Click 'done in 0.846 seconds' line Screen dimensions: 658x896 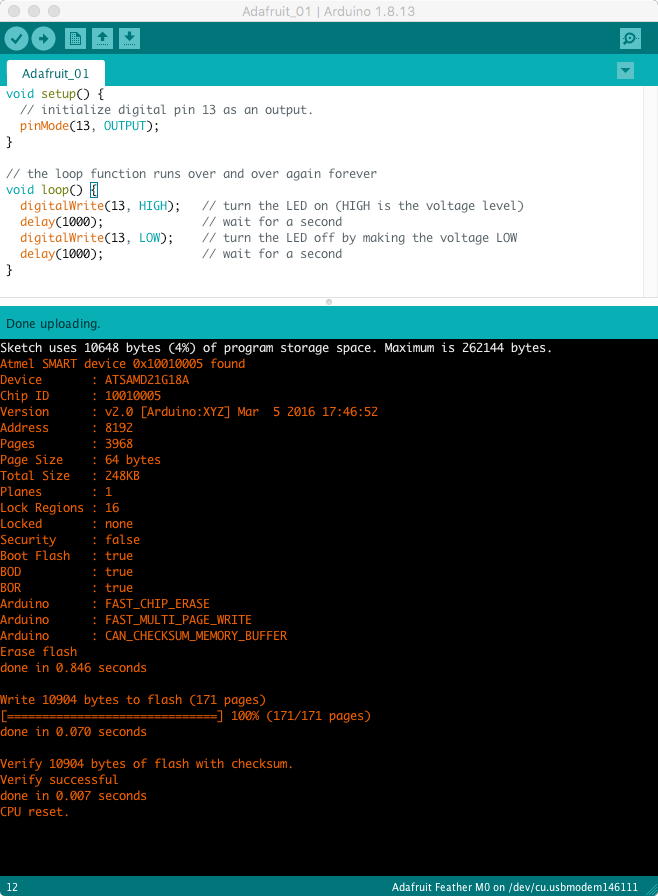coord(73,667)
